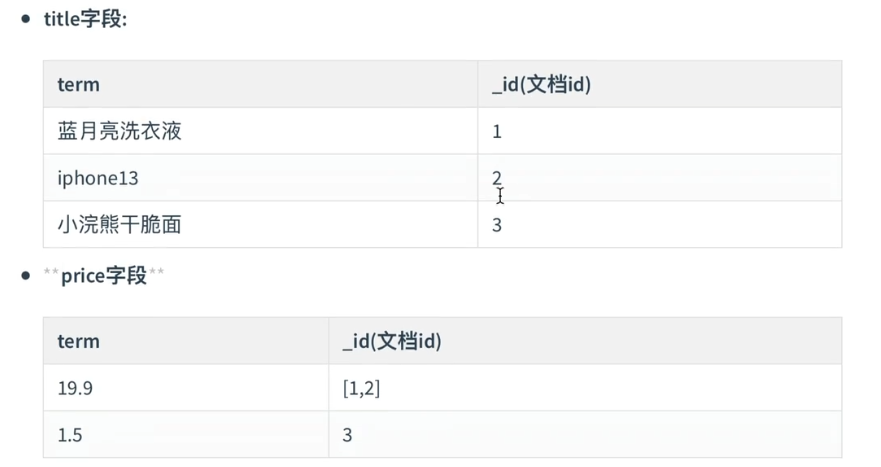
Task: Select the 'term' header in title table
Action: [78, 85]
